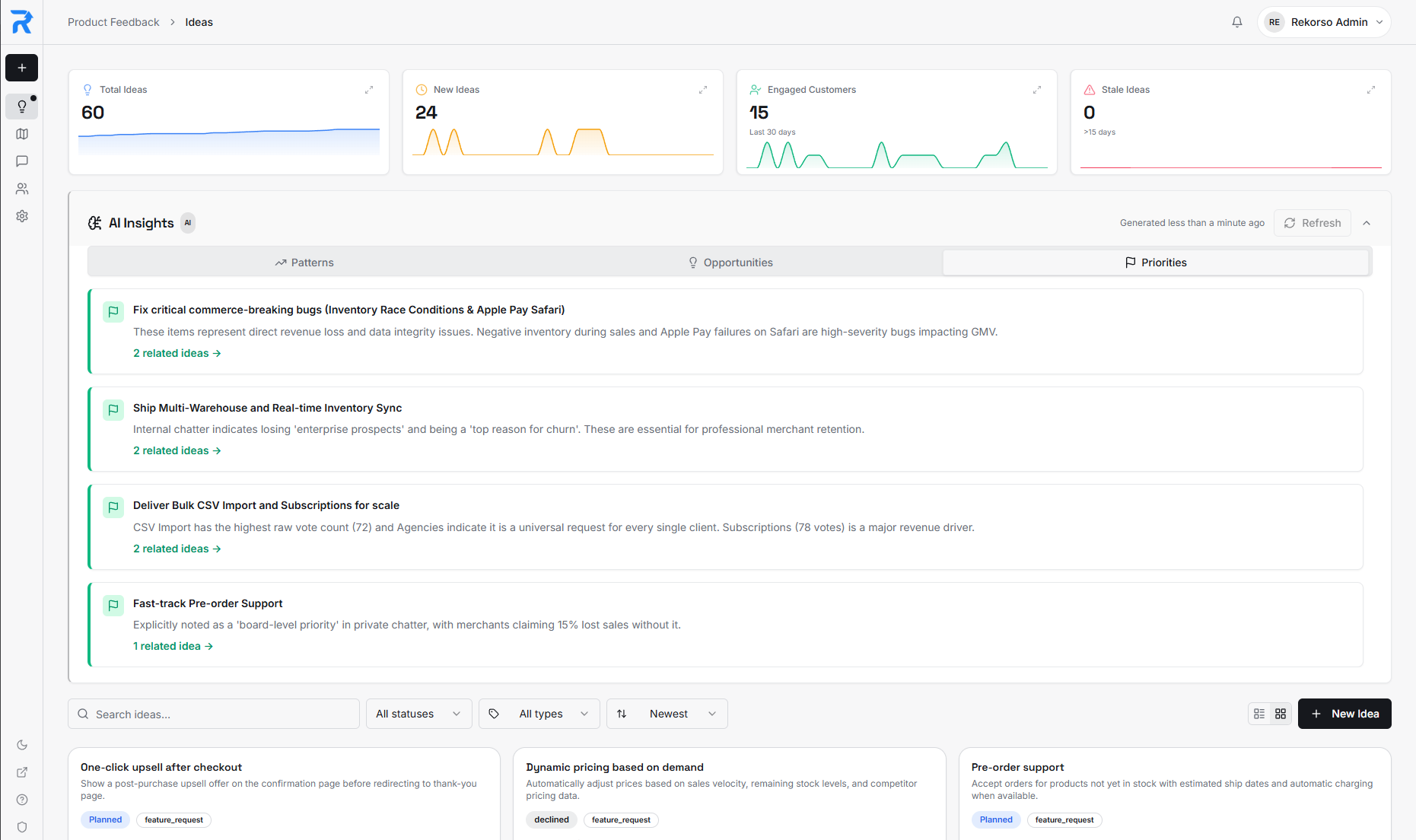This screenshot has width=1416, height=840.
Task: Click the plus icon to create new item
Action: pyautogui.click(x=21, y=68)
